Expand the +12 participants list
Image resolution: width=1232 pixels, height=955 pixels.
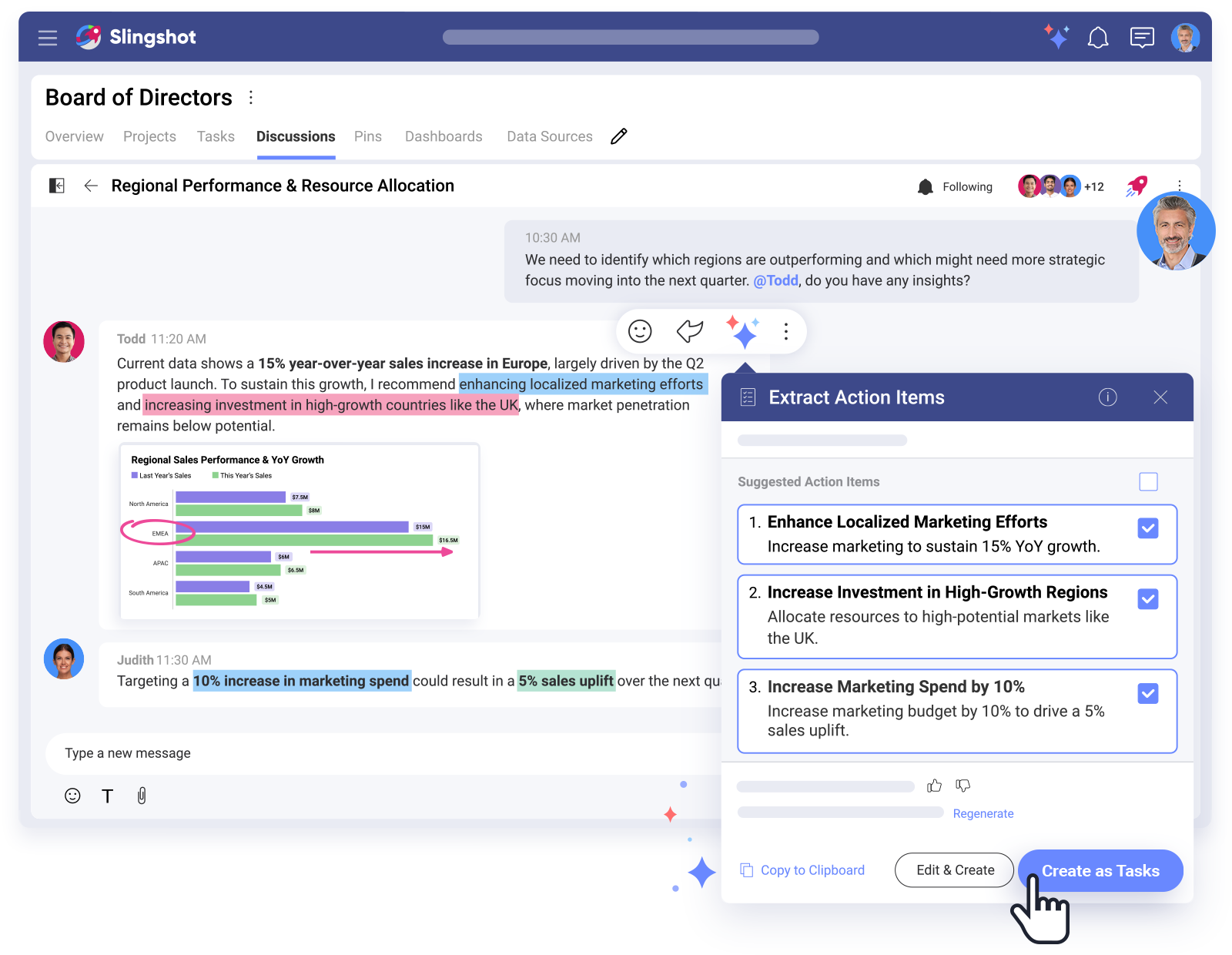click(x=1093, y=186)
